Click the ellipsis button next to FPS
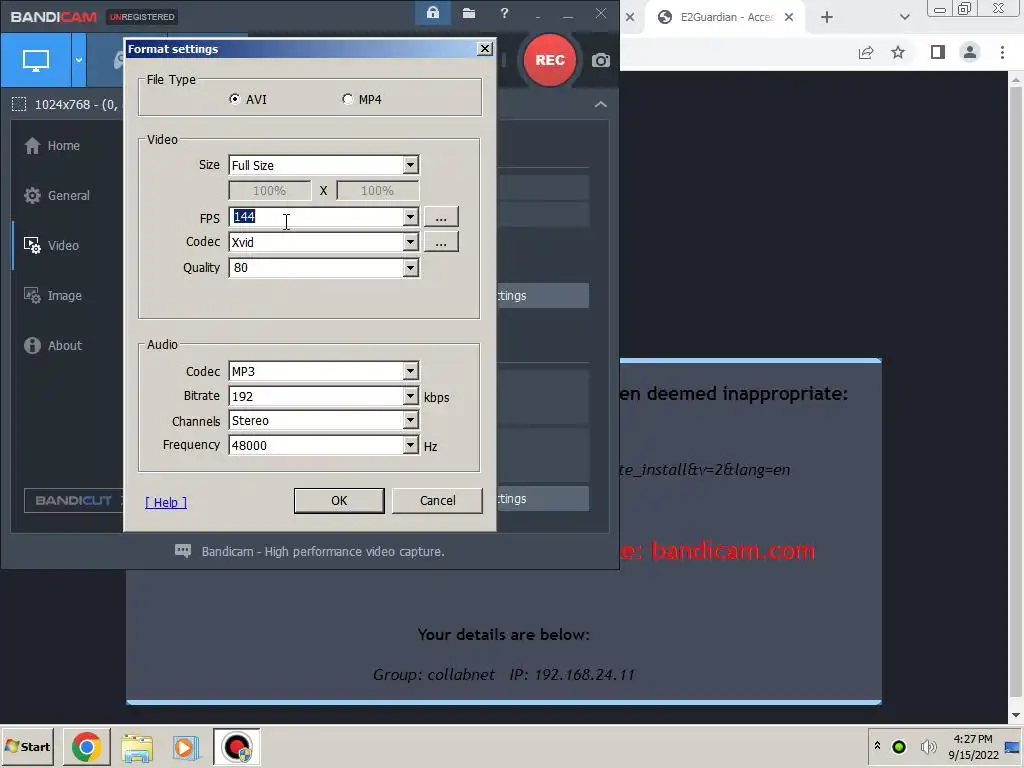The width and height of the screenshot is (1024, 768). coord(441,217)
